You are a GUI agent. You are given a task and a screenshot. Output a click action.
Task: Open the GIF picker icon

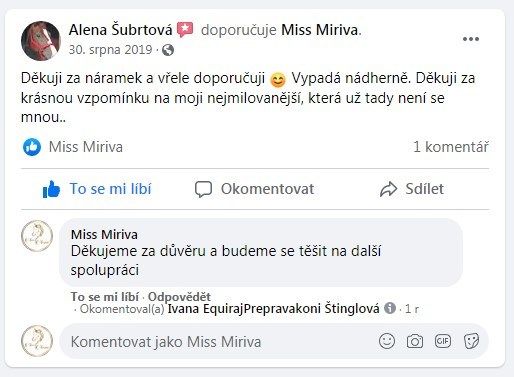pos(443,341)
